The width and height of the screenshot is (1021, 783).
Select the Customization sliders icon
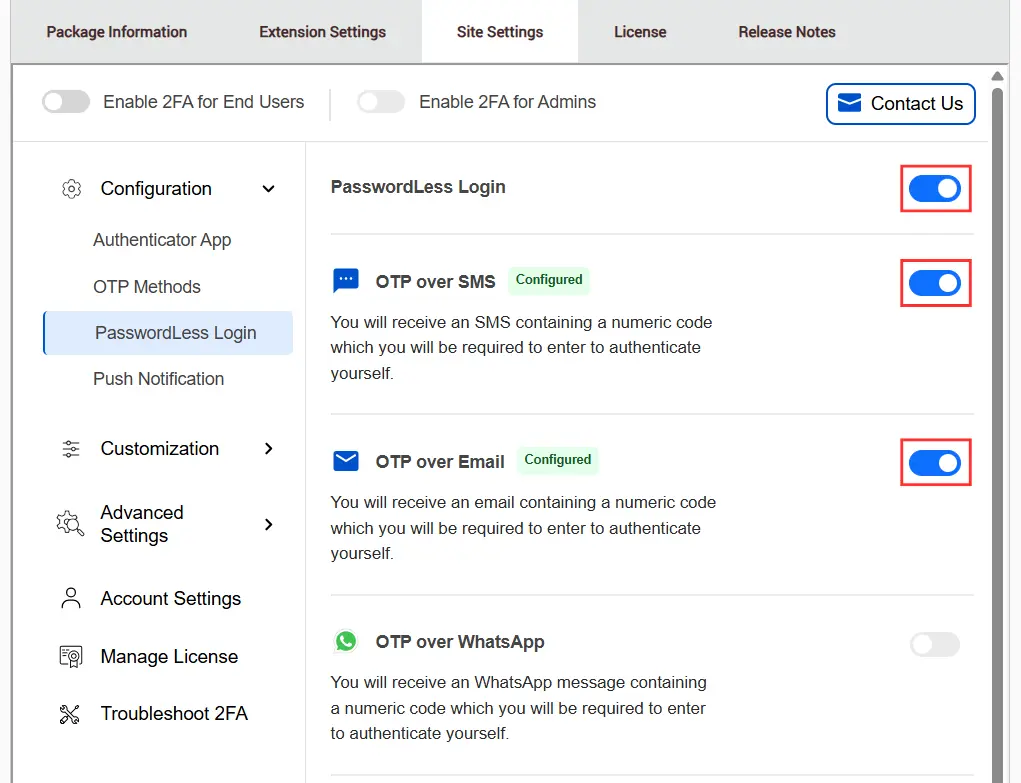[x=70, y=448]
